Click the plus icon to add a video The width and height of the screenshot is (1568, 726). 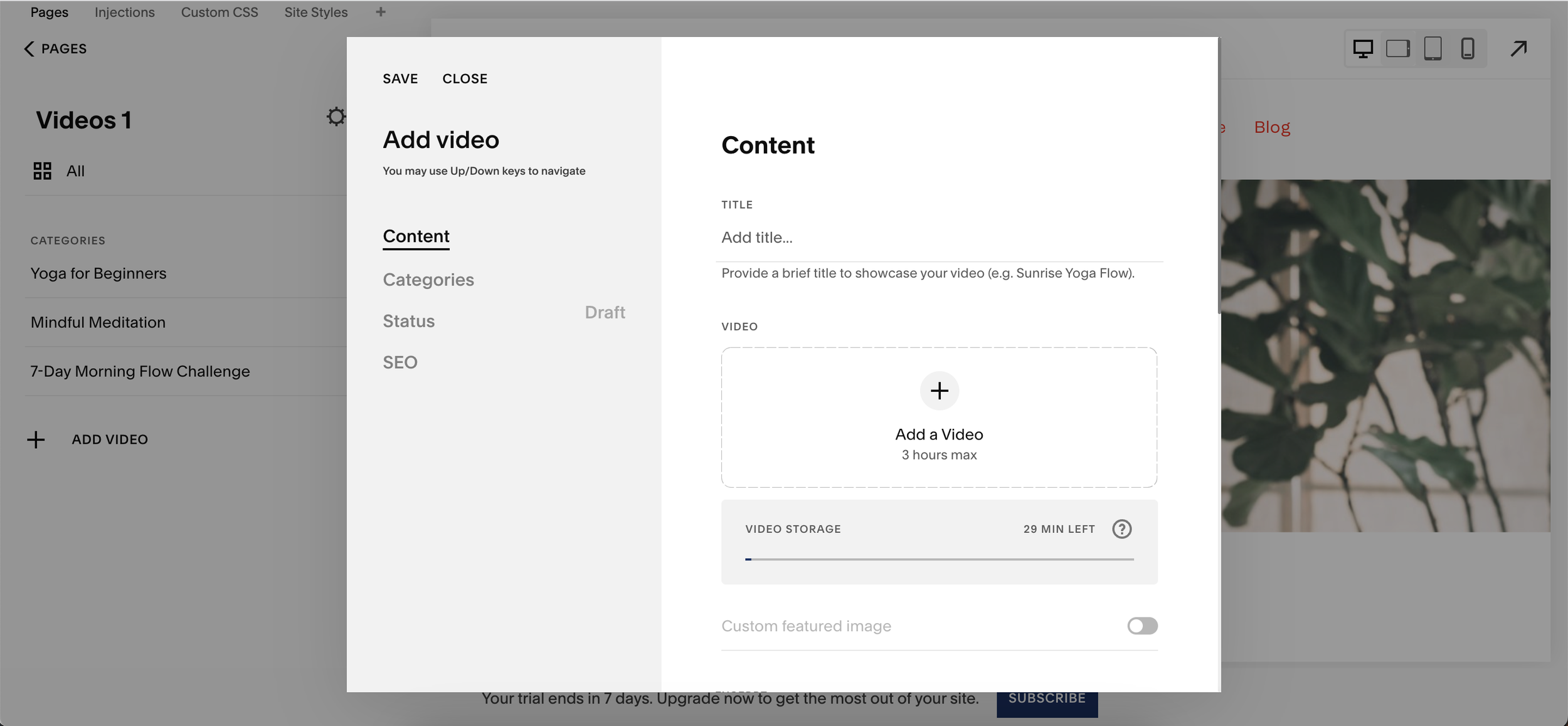click(x=939, y=391)
